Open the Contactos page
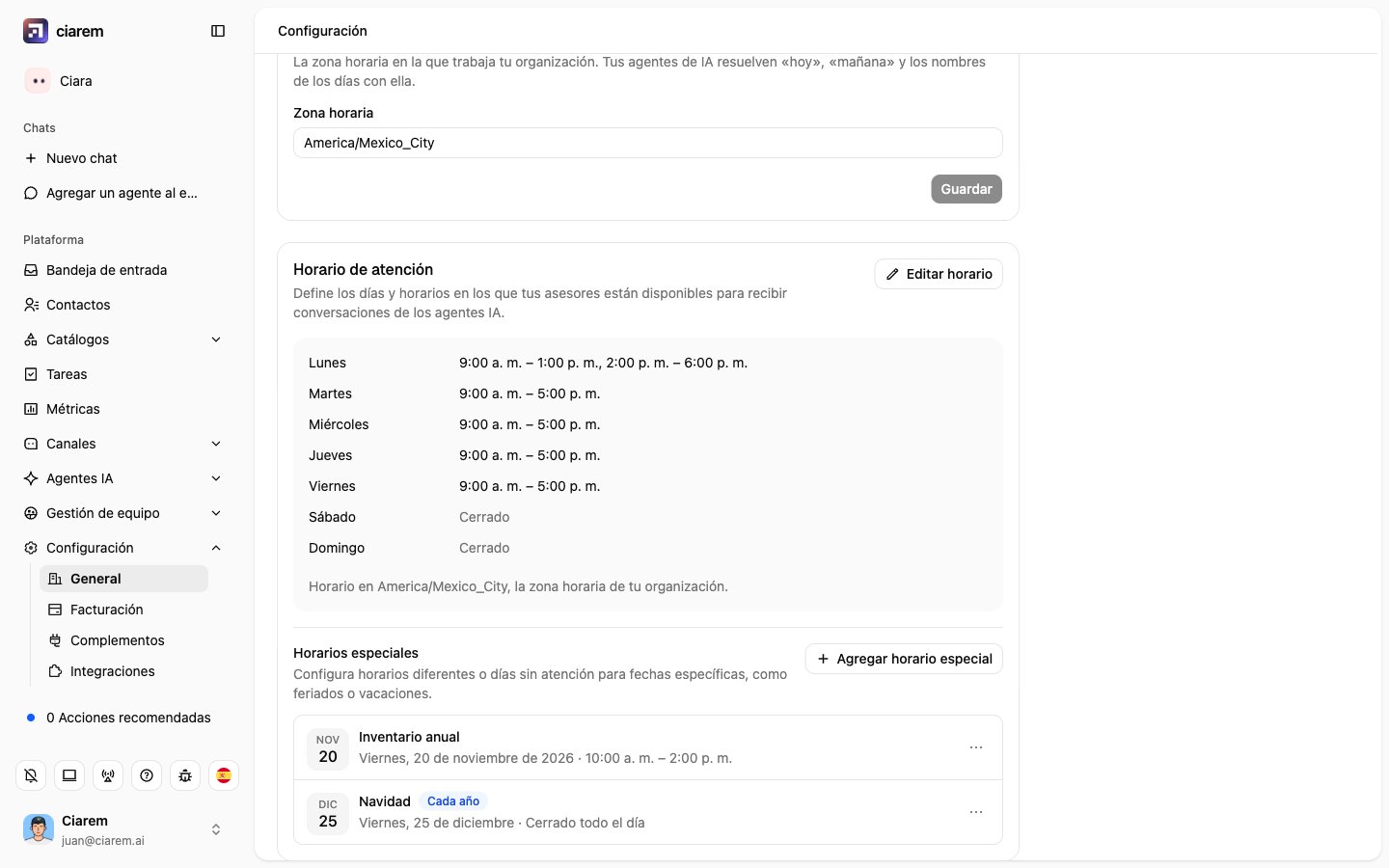Viewport: 1389px width, 868px height. tap(123, 305)
